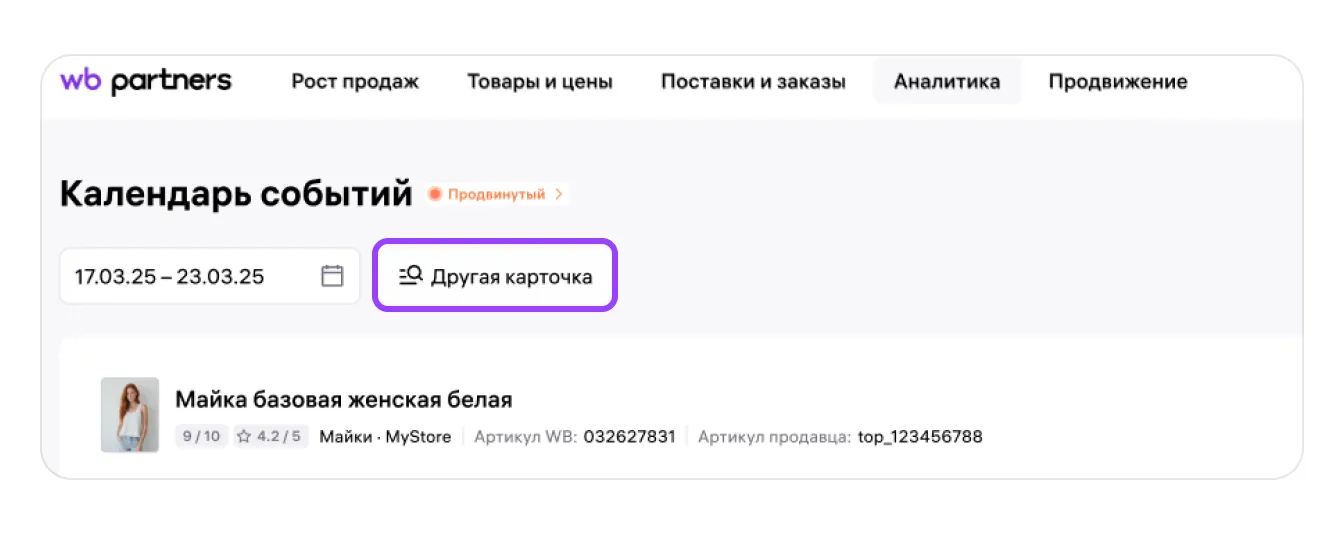
Task: Expand the Продвинутый chevron arrow
Action: tap(559, 194)
